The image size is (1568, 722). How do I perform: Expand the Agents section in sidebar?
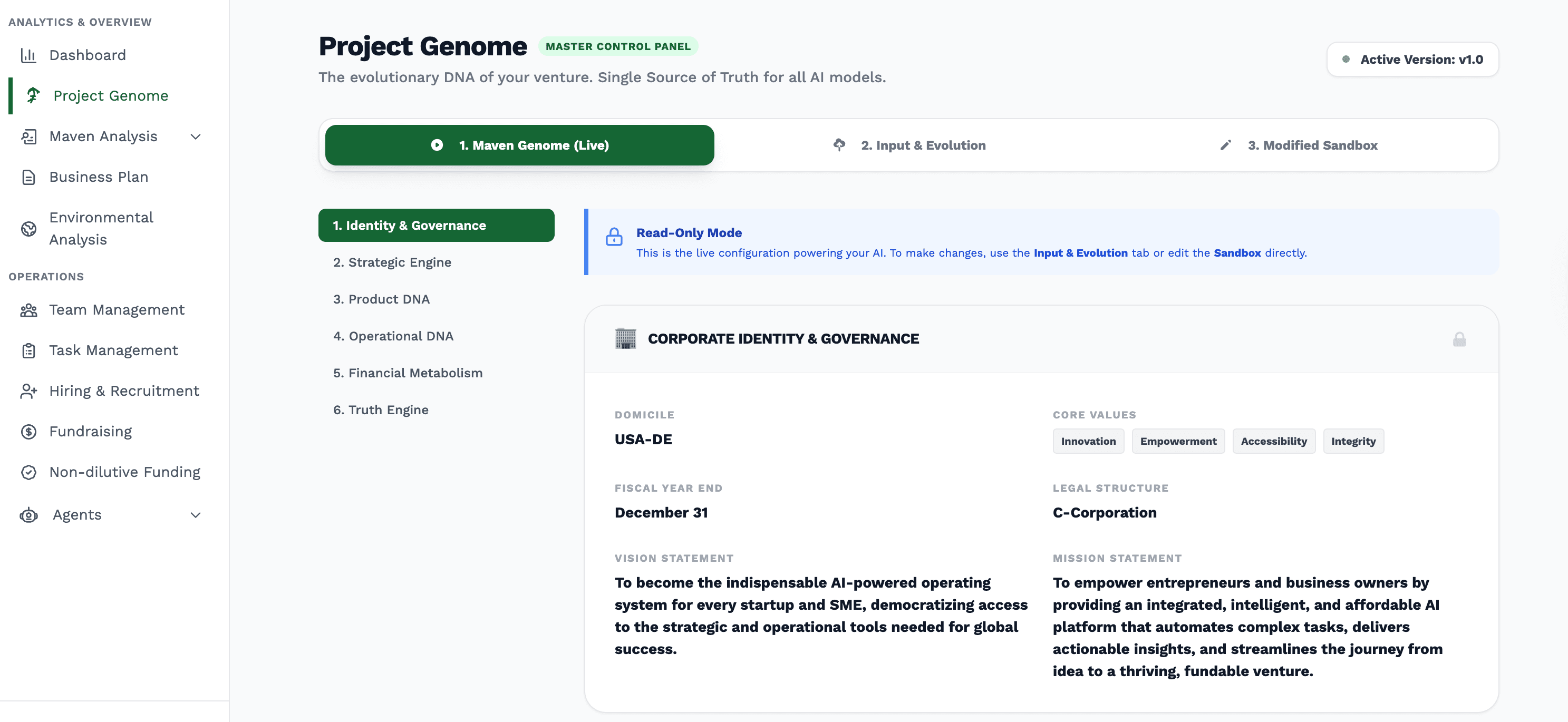pyautogui.click(x=195, y=514)
